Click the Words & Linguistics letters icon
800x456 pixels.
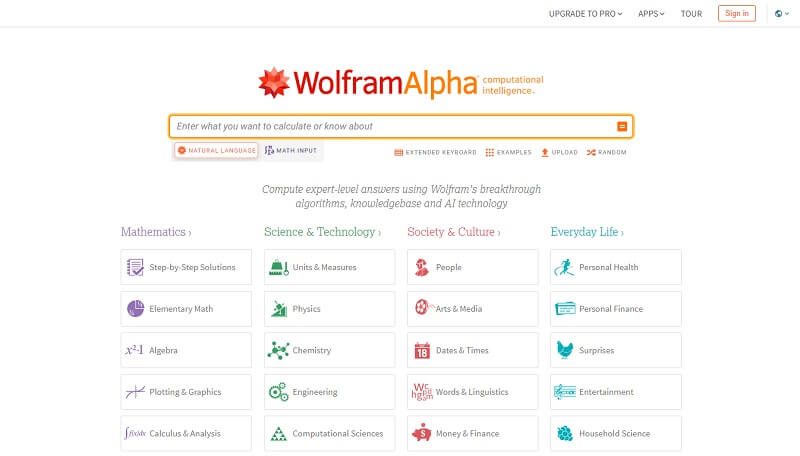(422, 392)
